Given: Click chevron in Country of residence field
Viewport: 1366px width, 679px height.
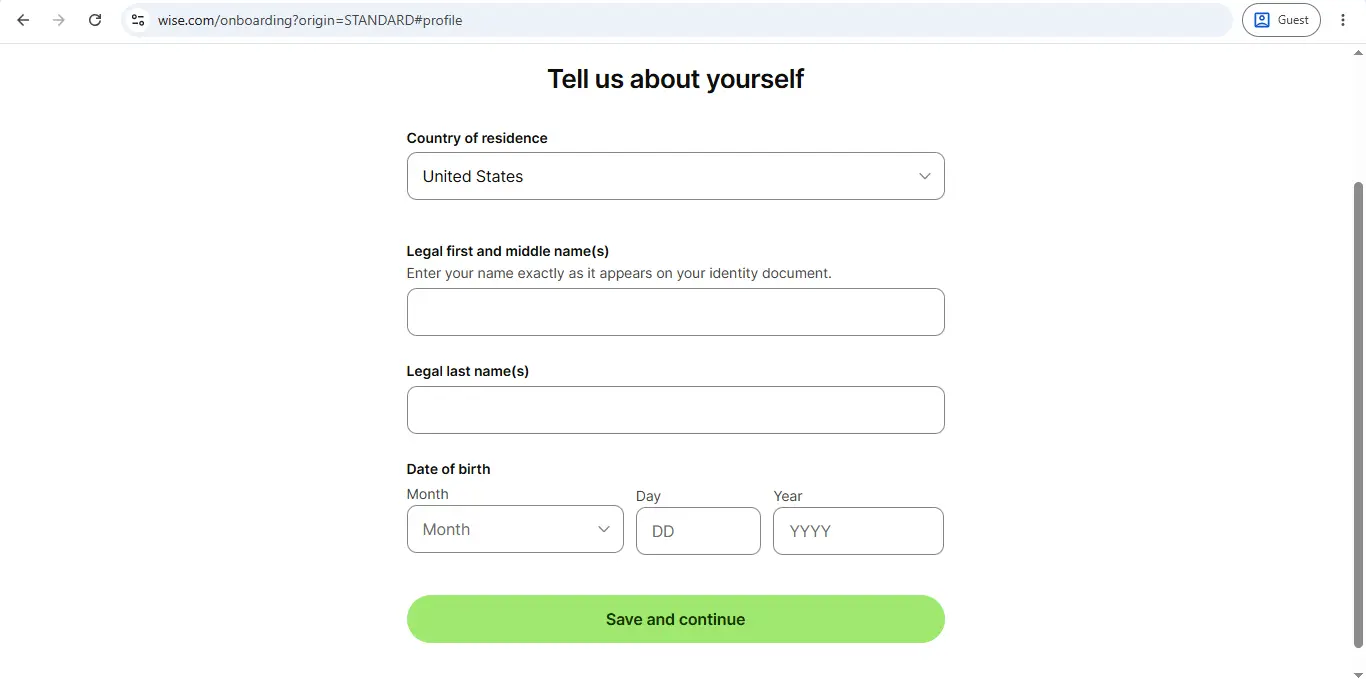Looking at the screenshot, I should (x=925, y=176).
